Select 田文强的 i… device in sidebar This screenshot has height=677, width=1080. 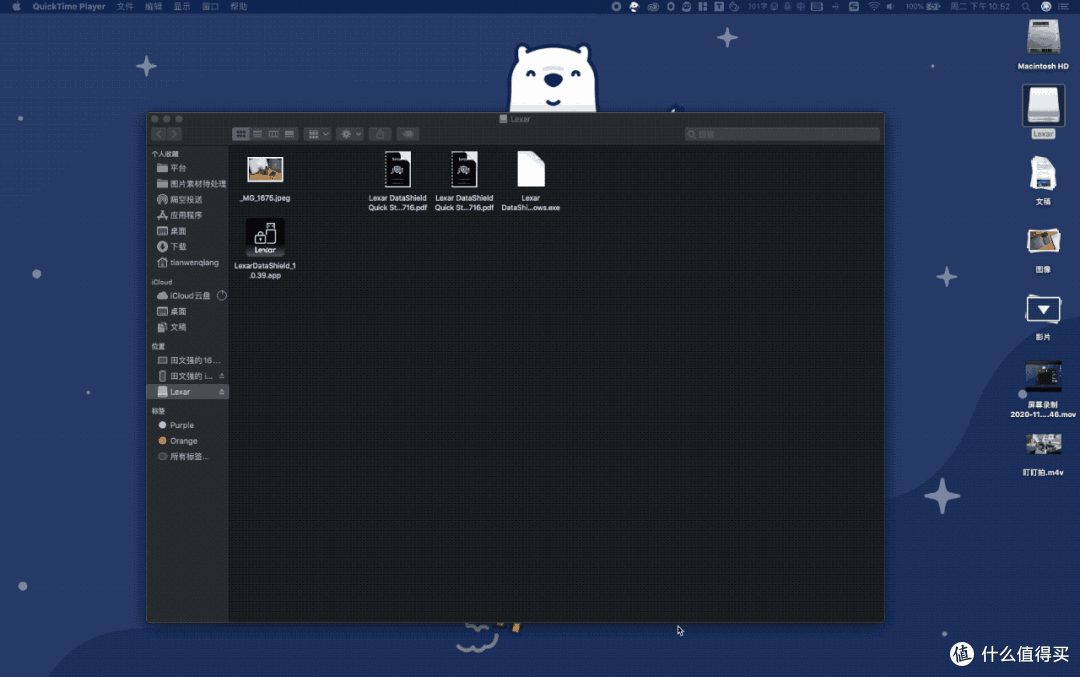click(x=183, y=376)
